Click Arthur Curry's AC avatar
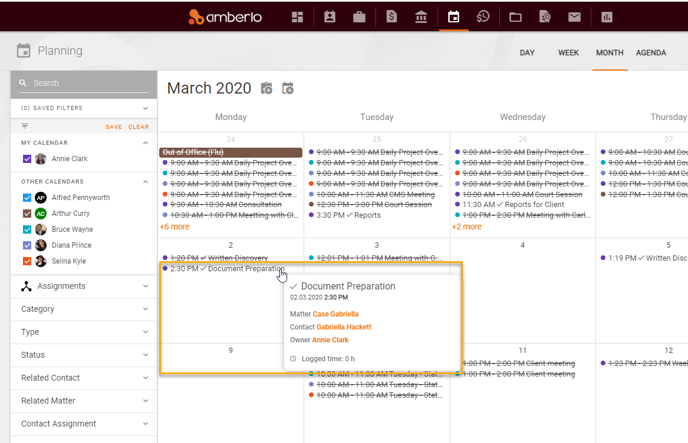 click(41, 214)
